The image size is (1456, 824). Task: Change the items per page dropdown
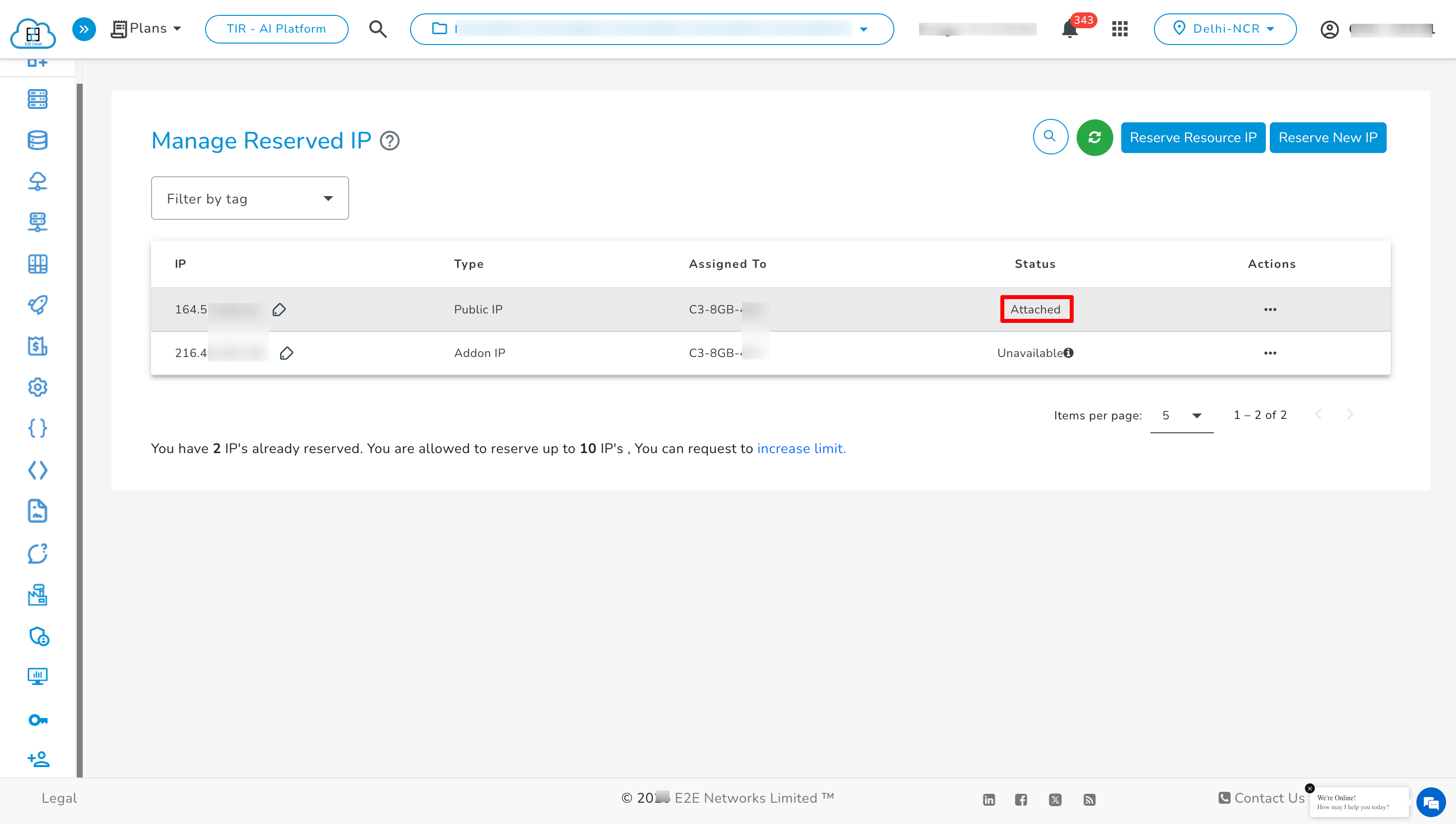click(x=1181, y=415)
